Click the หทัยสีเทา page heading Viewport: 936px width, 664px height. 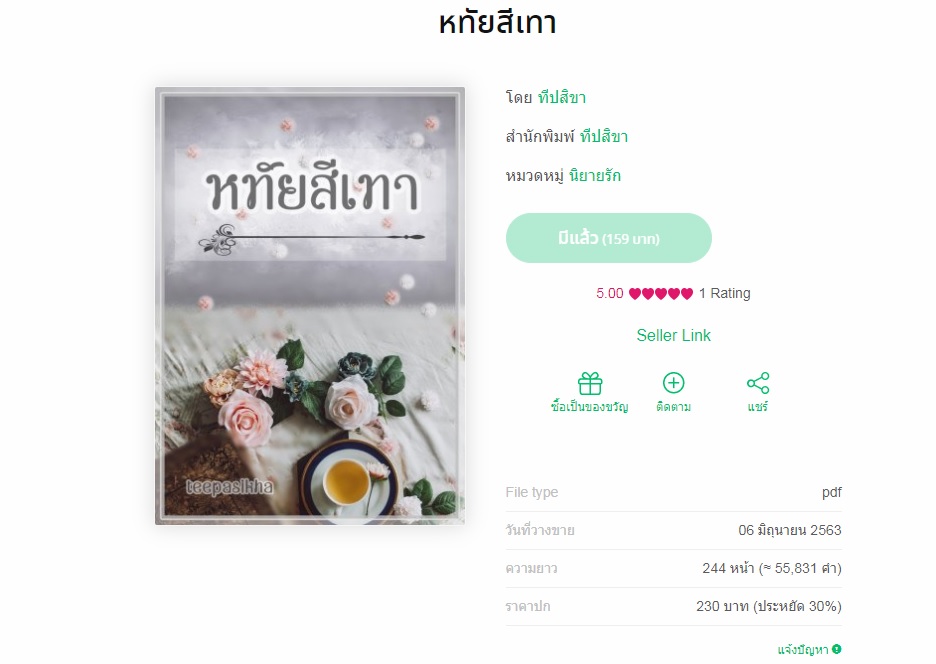click(x=497, y=24)
